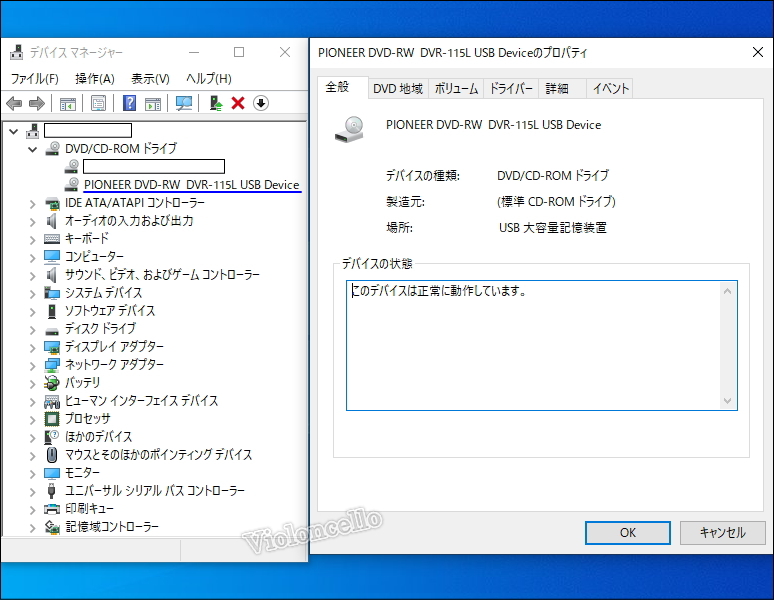The image size is (774, 600).
Task: Expand the IDE ATA/ATAPI コントローラー node
Action: pyautogui.click(x=33, y=203)
